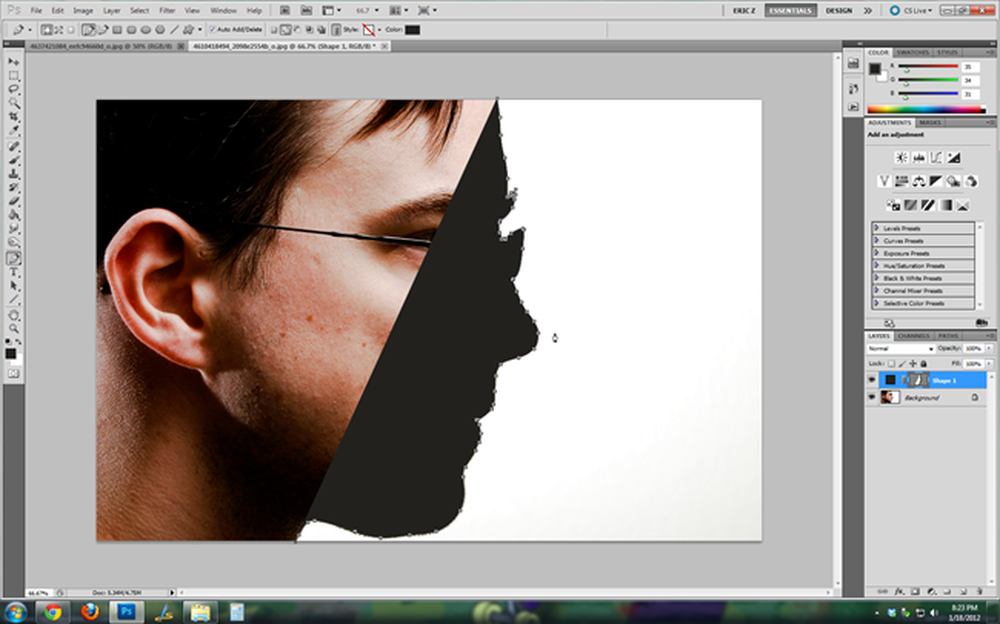
Task: Choose the Freeform Pen option
Action: (103, 30)
